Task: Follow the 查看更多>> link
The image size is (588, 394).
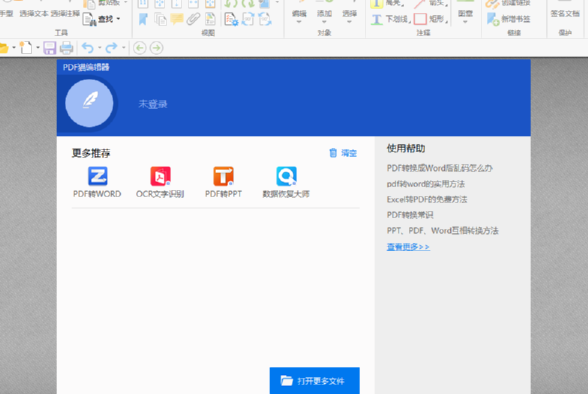Action: [x=408, y=247]
